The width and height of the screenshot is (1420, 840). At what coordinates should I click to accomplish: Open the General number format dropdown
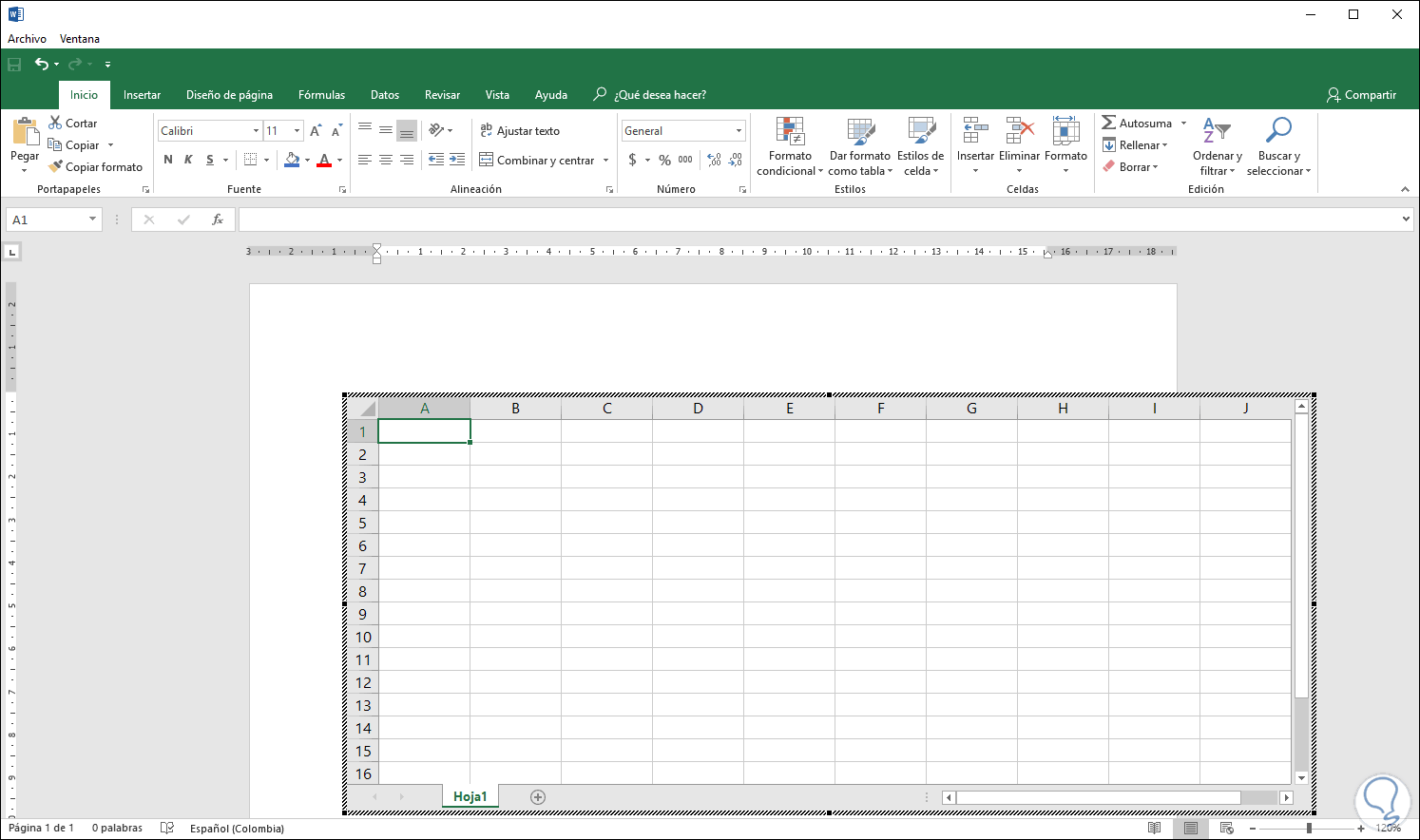click(x=739, y=131)
